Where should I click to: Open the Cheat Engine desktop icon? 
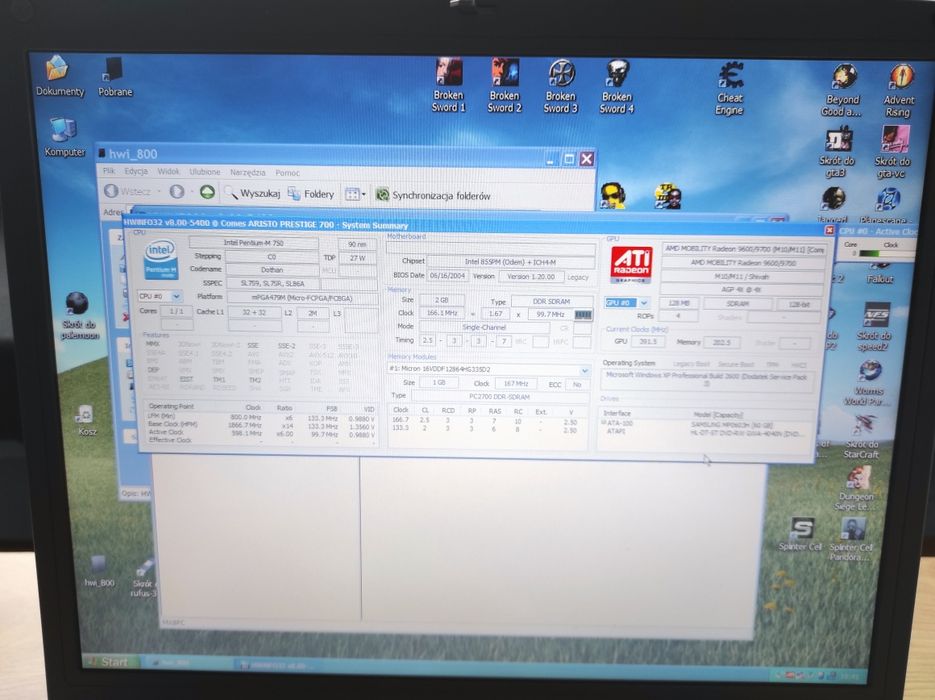point(730,88)
